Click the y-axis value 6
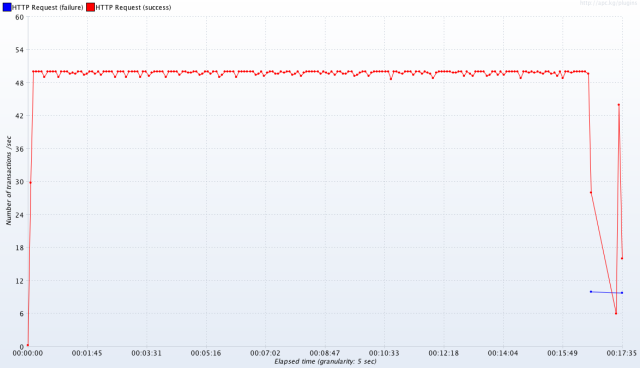640x368 pixels. (x=22, y=314)
